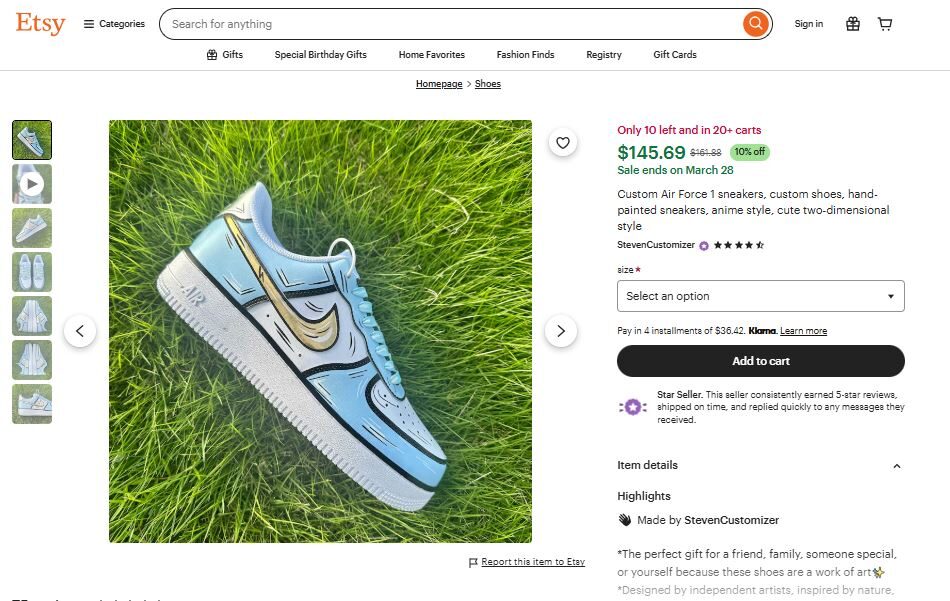The width and height of the screenshot is (950, 601).
Task: Select the first sneaker thumbnail in the gallery
Action: pyautogui.click(x=31, y=140)
